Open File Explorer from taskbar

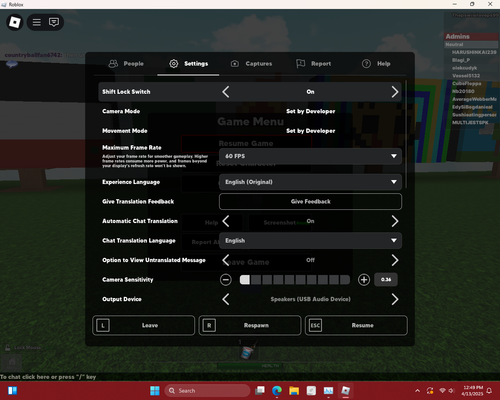[294, 391]
